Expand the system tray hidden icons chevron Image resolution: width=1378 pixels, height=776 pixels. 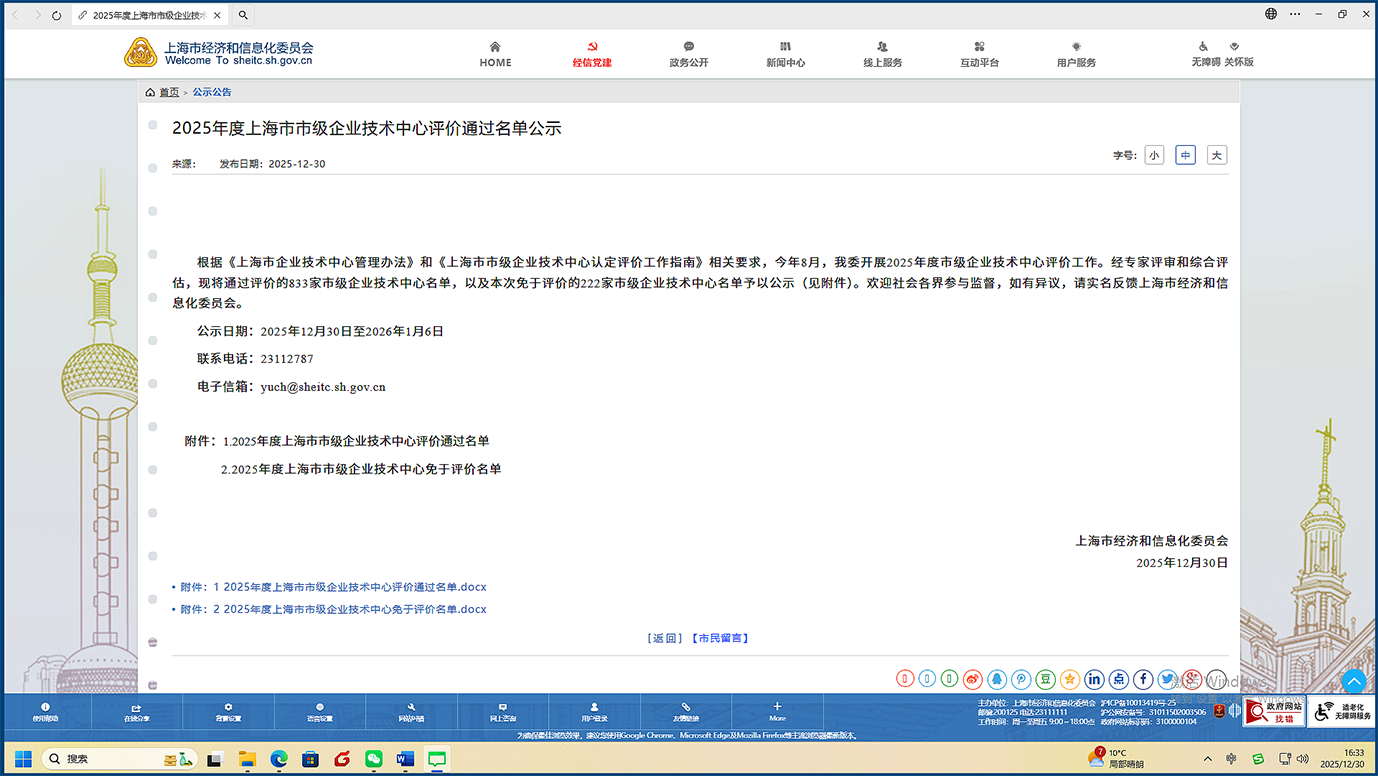(x=1207, y=759)
